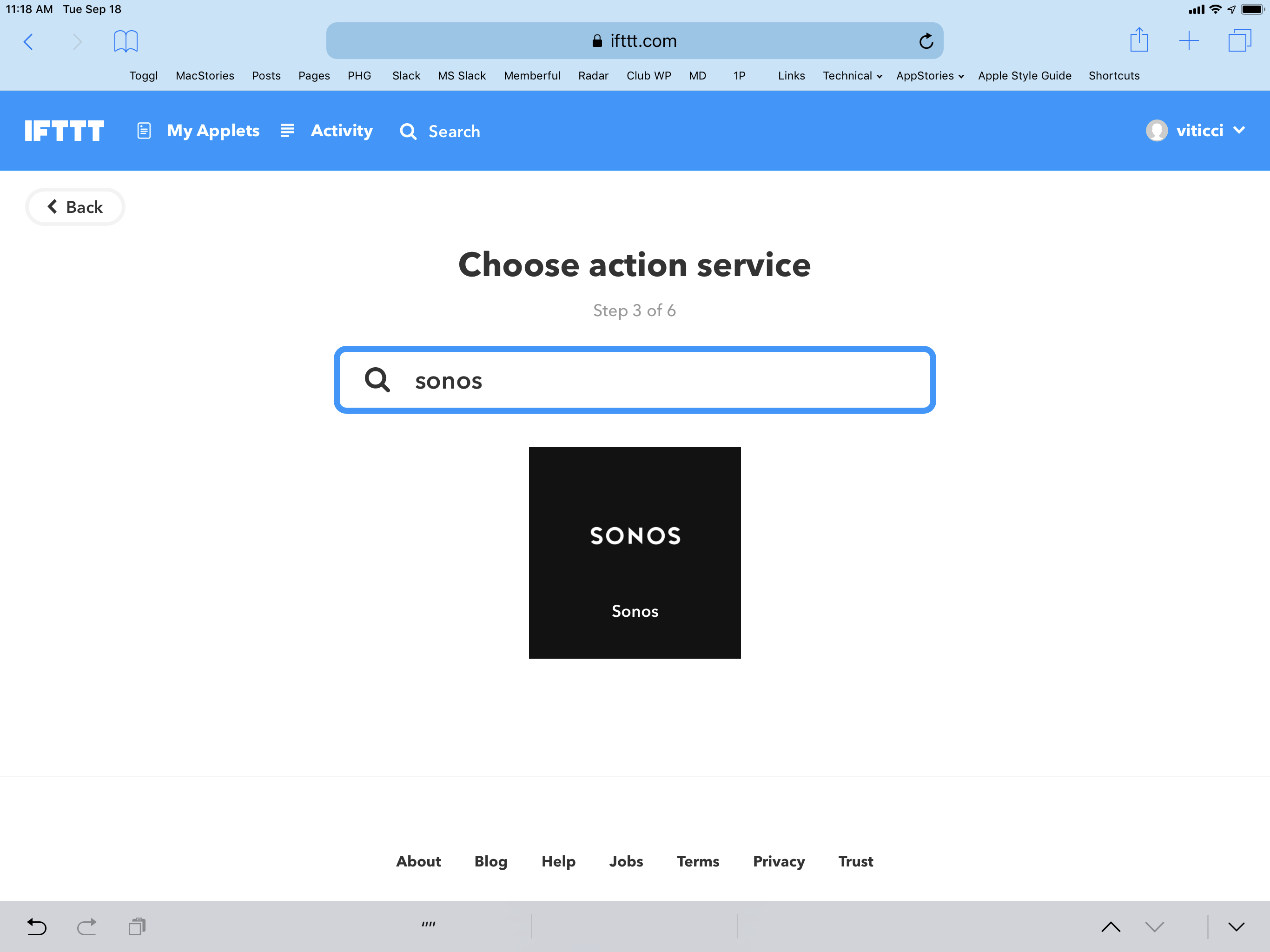This screenshot has width=1270, height=952.
Task: Tap the keyboard bar paste clipboard icon
Action: tap(137, 926)
